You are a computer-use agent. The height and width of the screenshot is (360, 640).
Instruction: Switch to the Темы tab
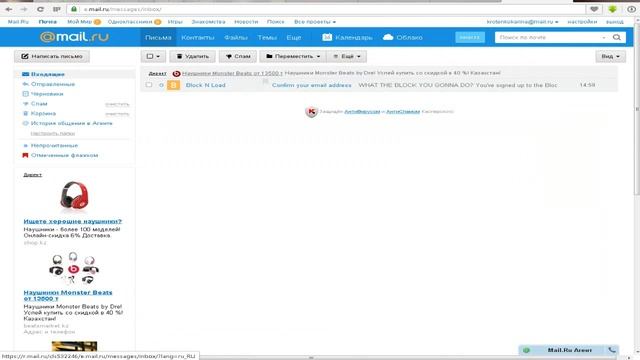click(x=267, y=37)
